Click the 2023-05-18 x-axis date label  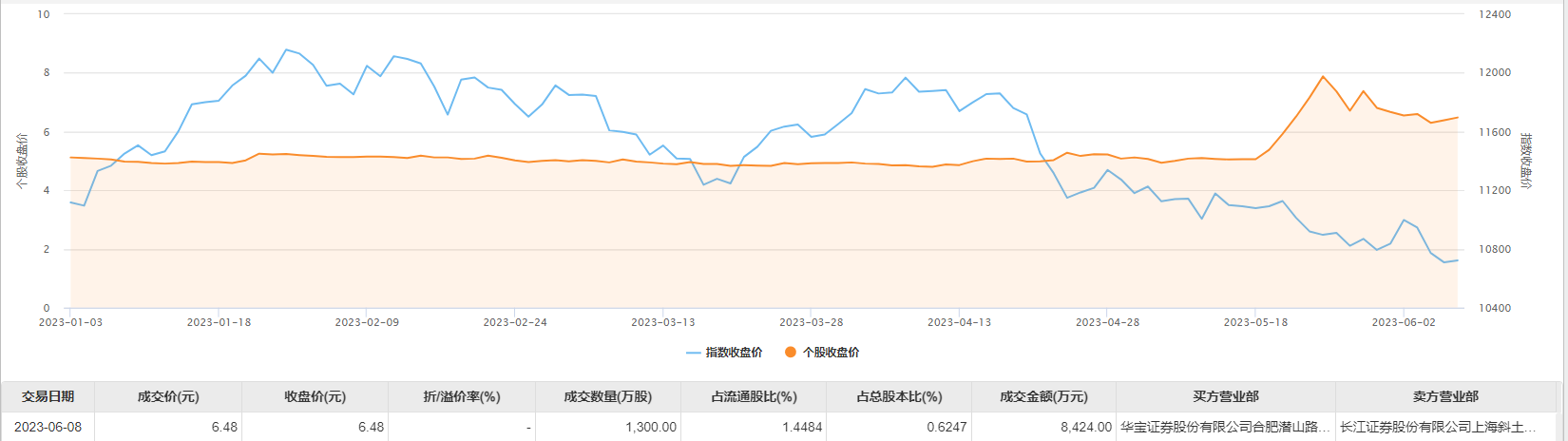(x=1255, y=322)
